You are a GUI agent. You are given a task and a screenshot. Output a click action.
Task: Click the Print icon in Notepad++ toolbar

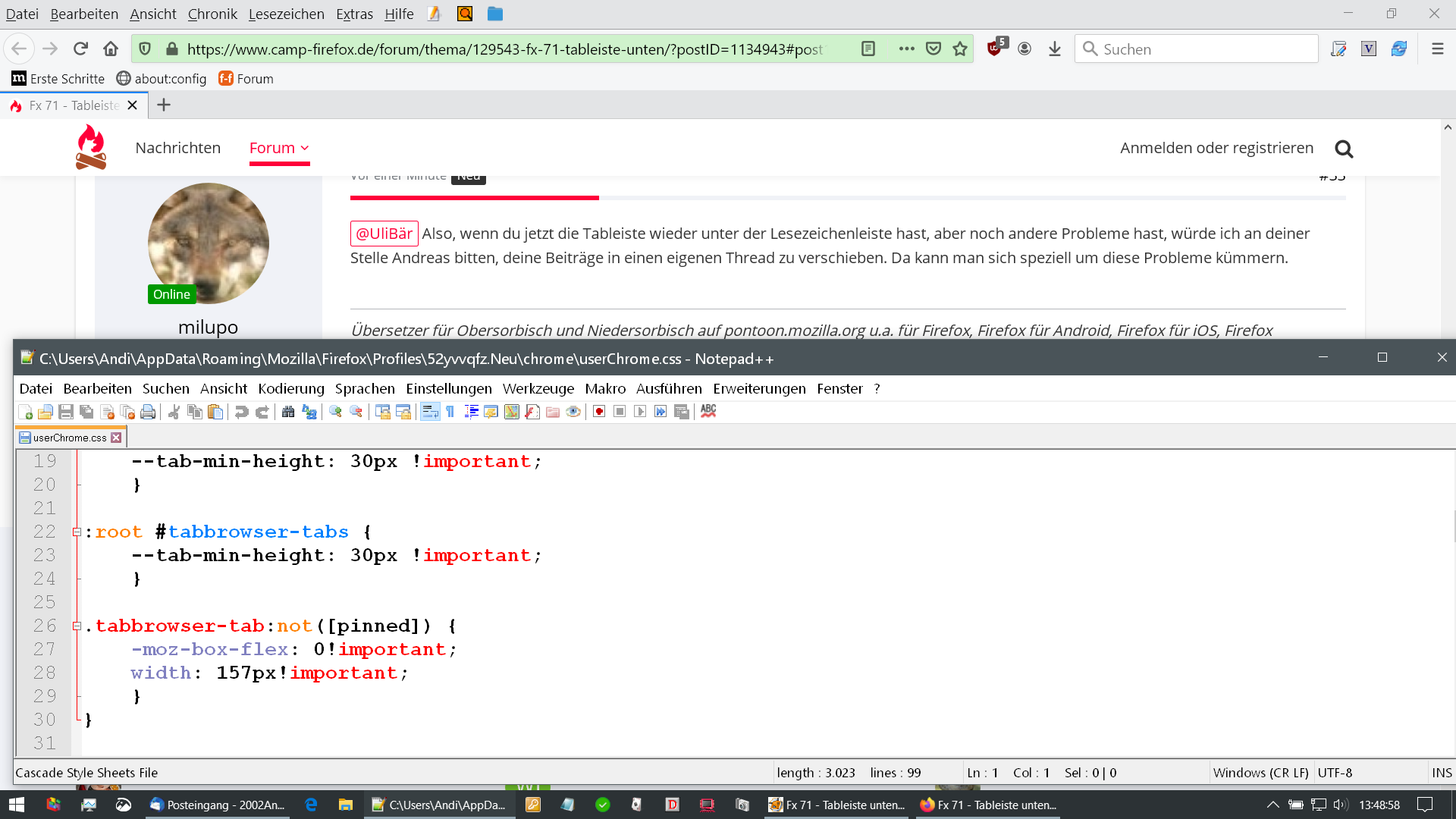(149, 412)
